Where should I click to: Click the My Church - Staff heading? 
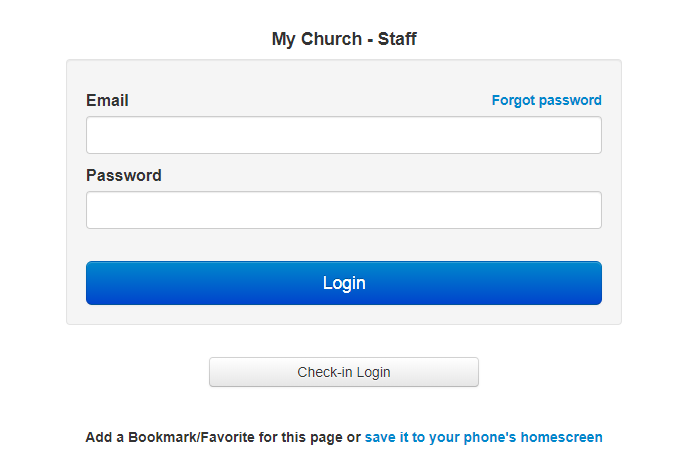click(x=343, y=40)
